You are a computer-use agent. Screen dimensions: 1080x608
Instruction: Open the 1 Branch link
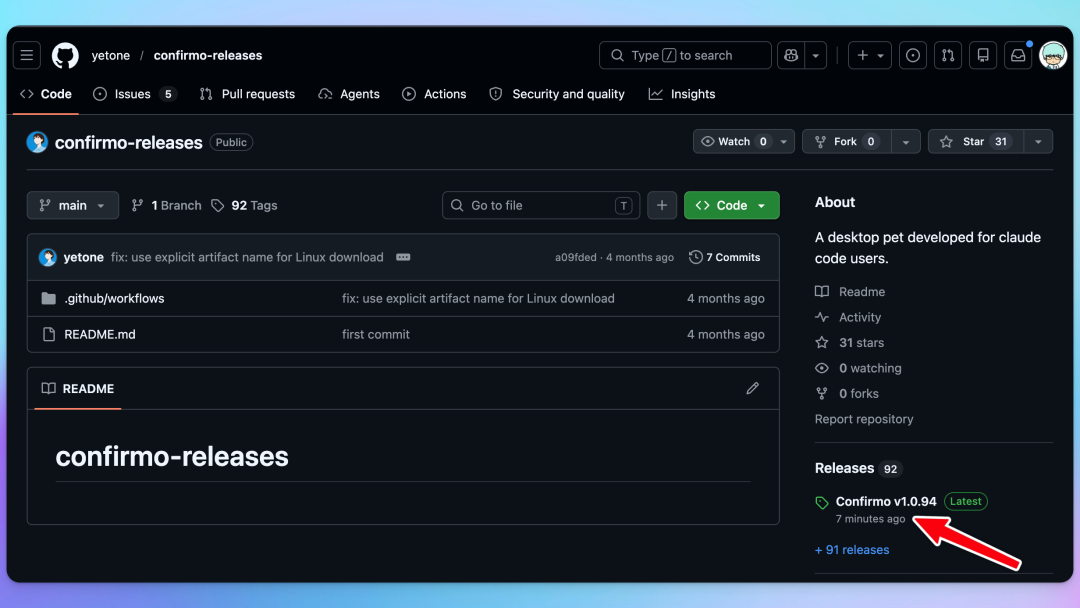click(167, 205)
